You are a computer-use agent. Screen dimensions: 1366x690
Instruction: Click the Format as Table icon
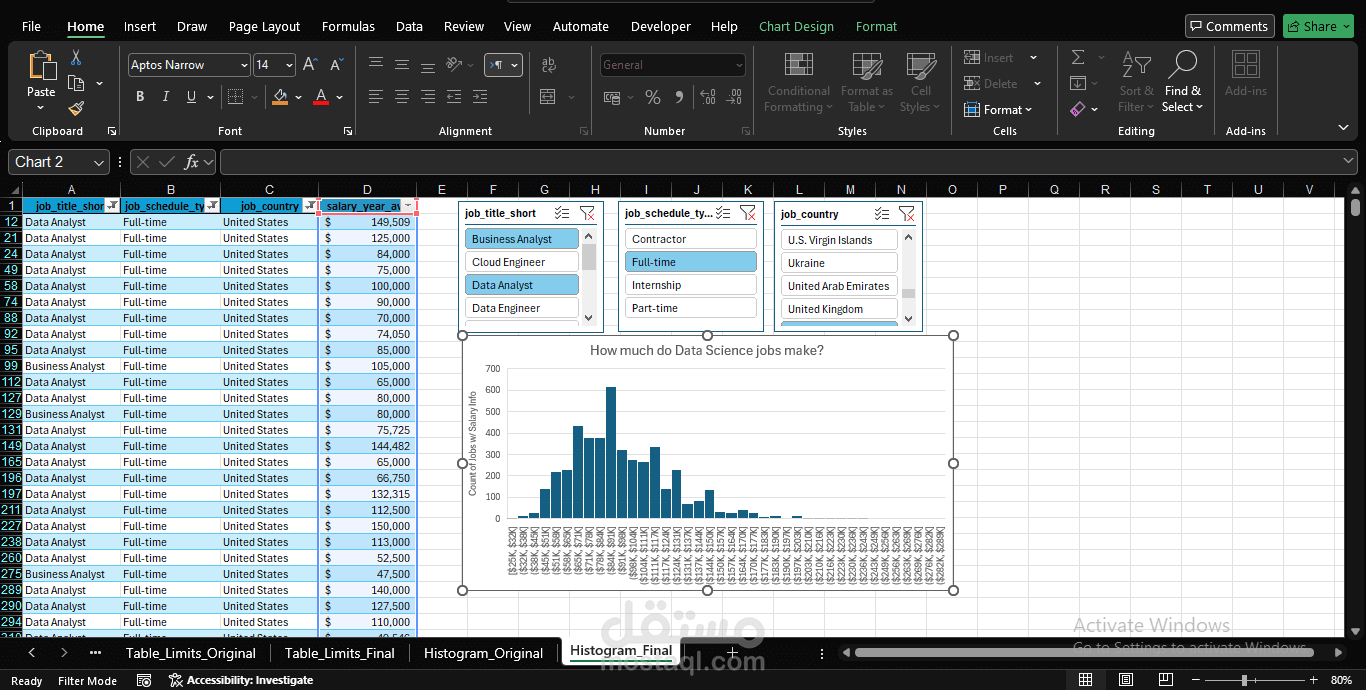point(866,63)
